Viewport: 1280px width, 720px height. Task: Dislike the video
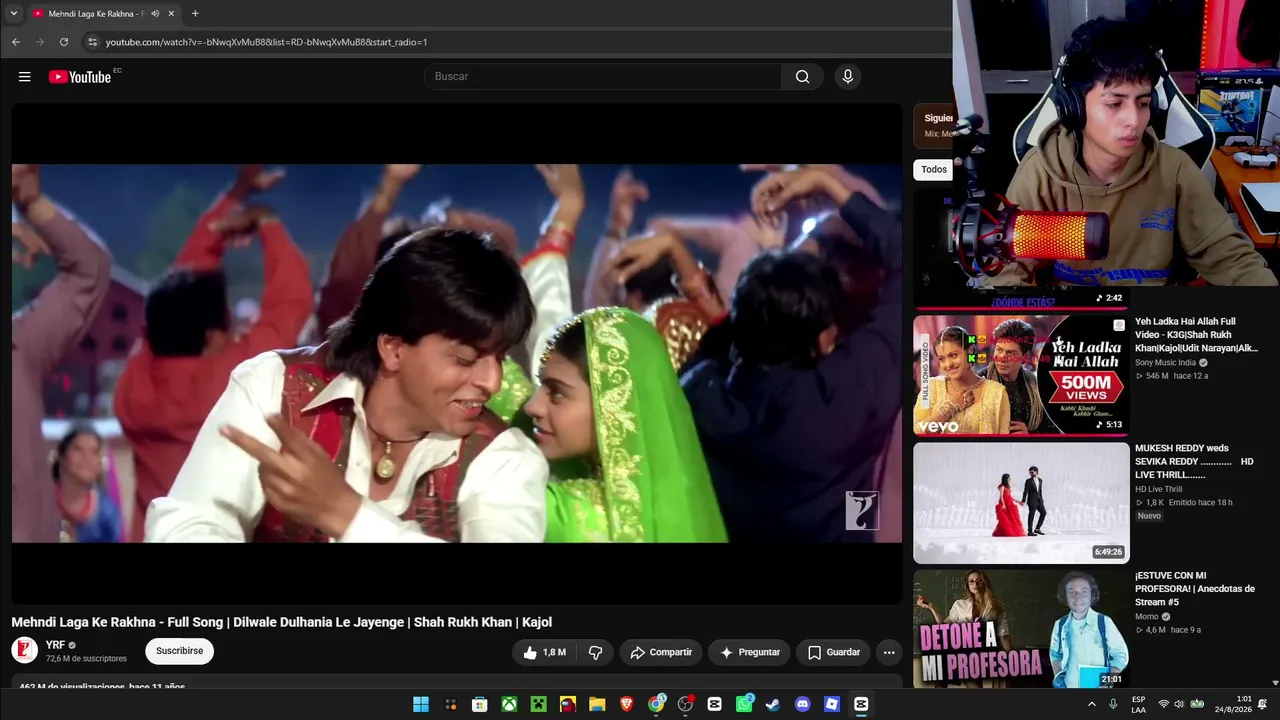tap(595, 652)
